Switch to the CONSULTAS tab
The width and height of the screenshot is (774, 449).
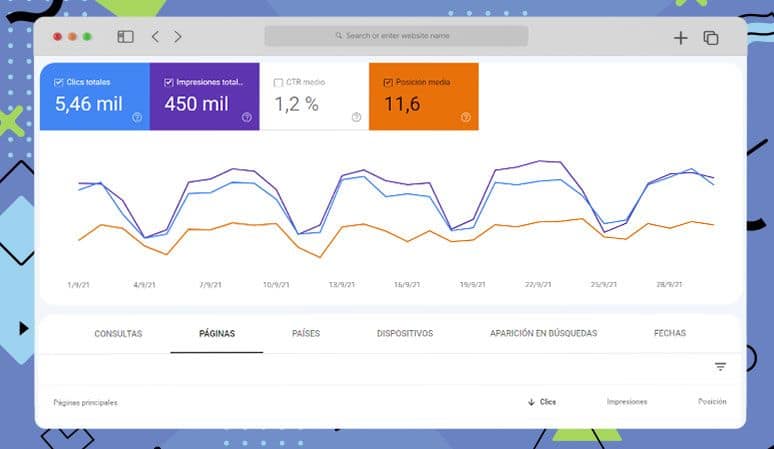point(118,333)
